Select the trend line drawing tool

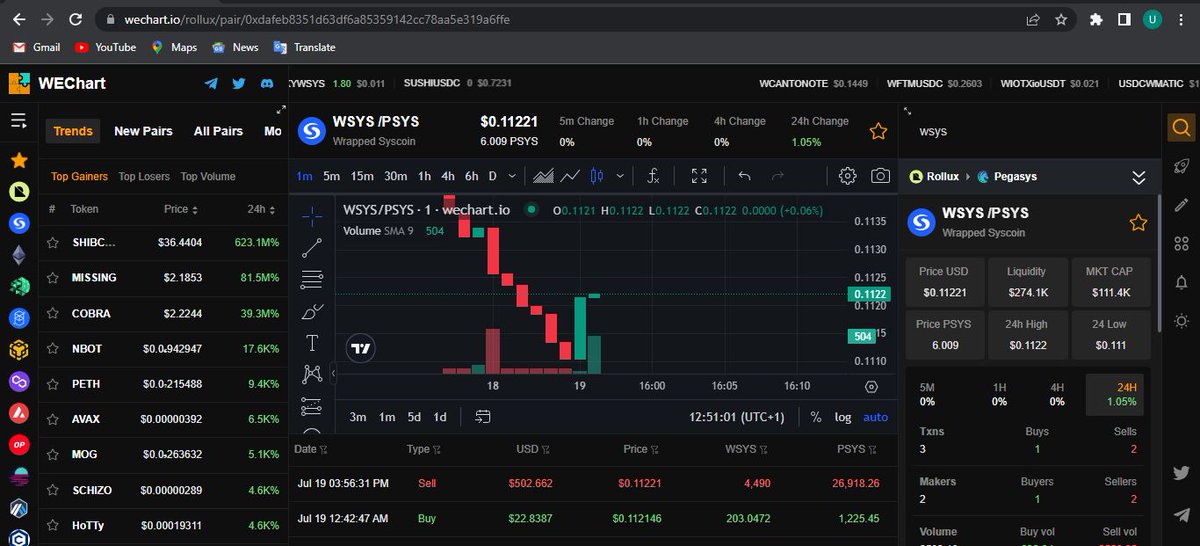click(312, 247)
